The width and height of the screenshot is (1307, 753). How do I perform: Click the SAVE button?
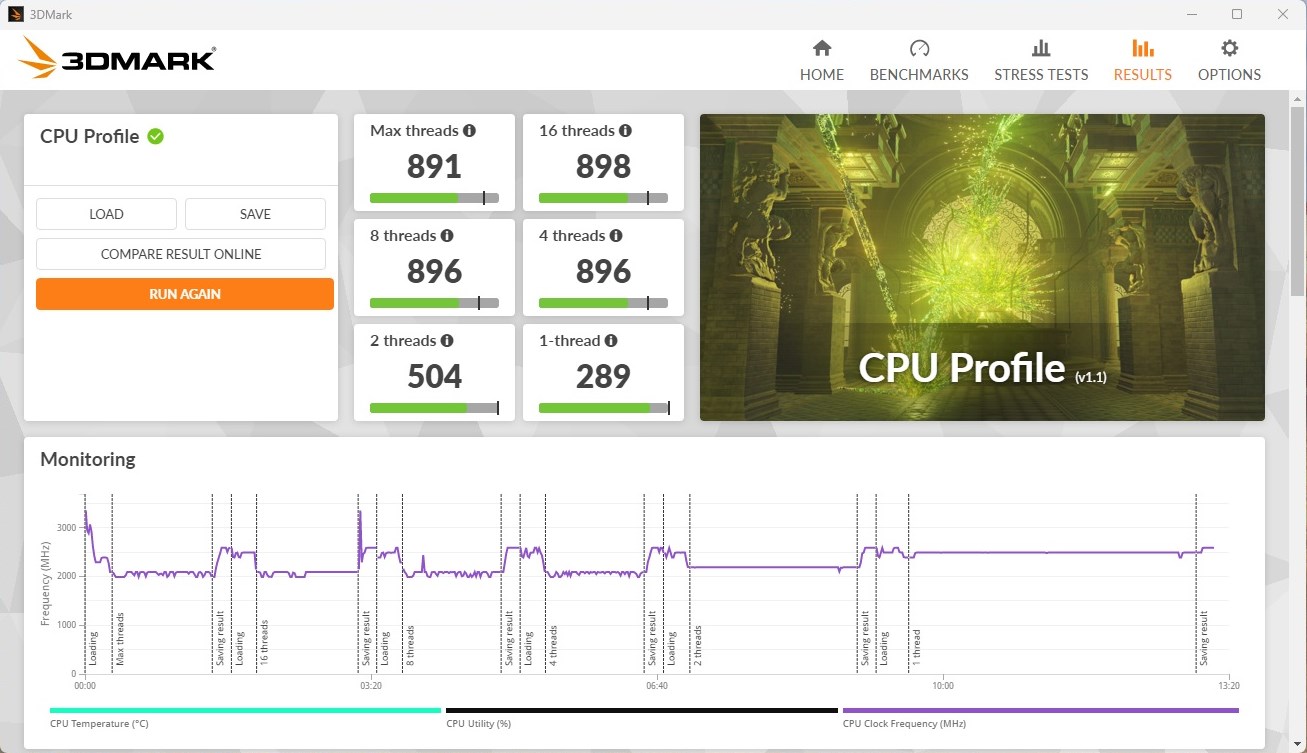(x=255, y=214)
